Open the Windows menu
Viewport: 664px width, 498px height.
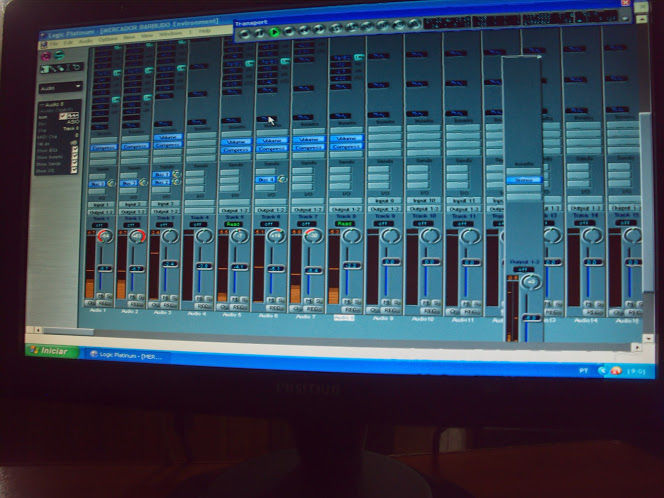click(171, 33)
